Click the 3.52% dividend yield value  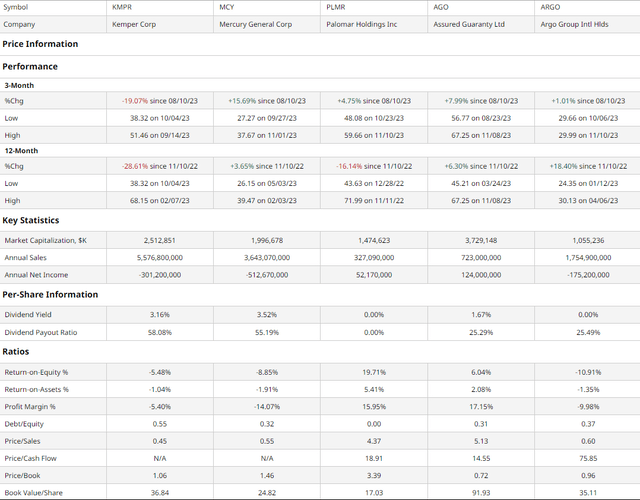pyautogui.click(x=267, y=315)
